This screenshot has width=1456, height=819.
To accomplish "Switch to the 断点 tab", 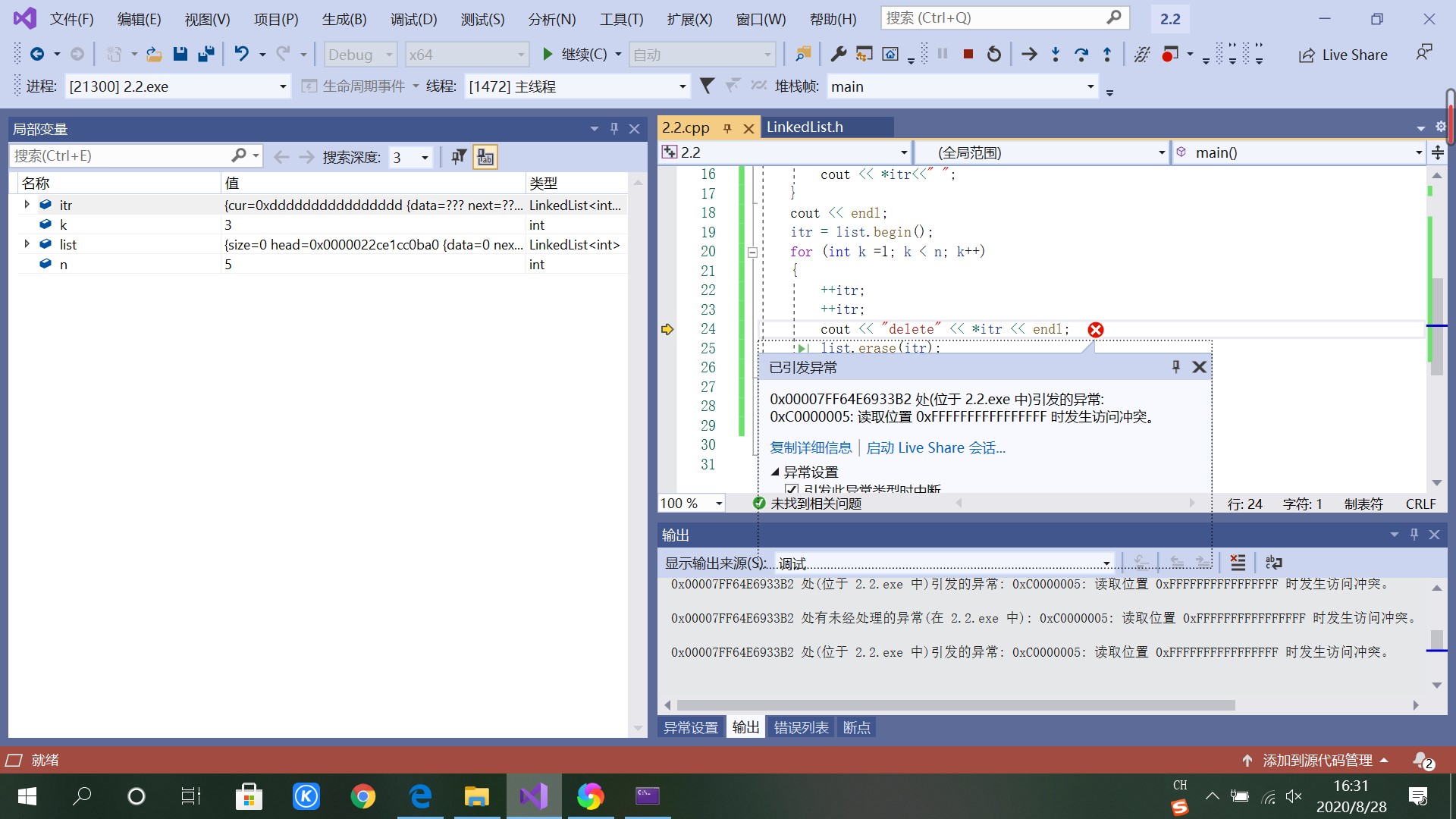I will [856, 727].
